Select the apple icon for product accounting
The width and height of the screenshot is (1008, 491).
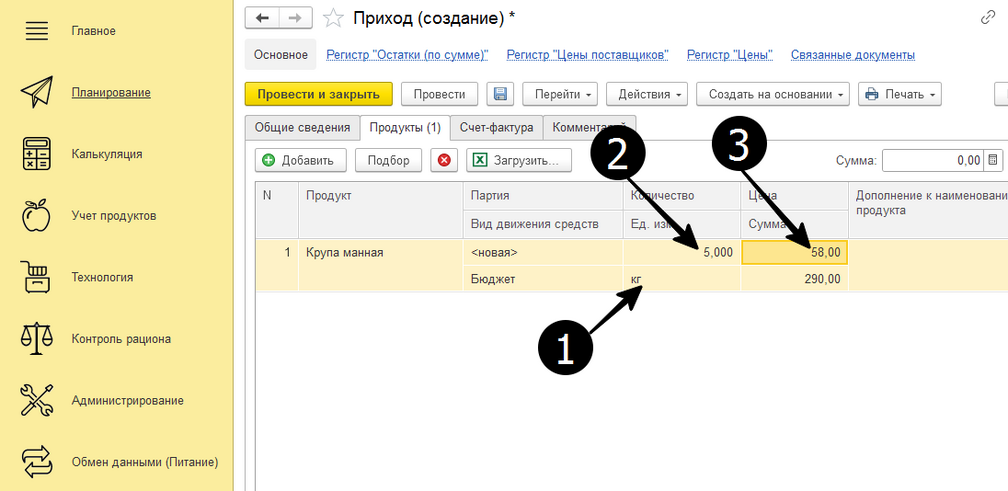[36, 216]
